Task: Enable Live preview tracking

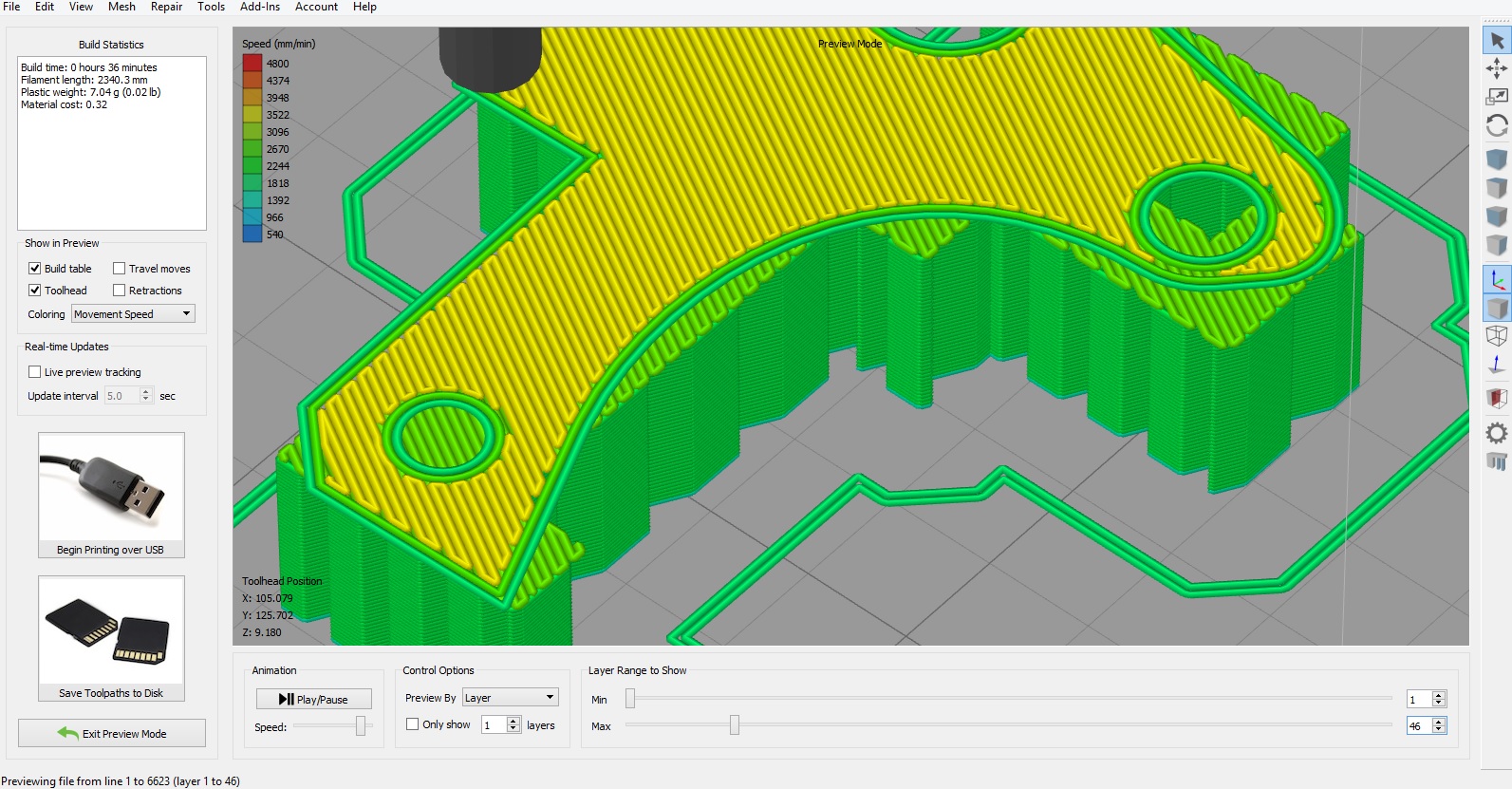Action: (x=35, y=372)
